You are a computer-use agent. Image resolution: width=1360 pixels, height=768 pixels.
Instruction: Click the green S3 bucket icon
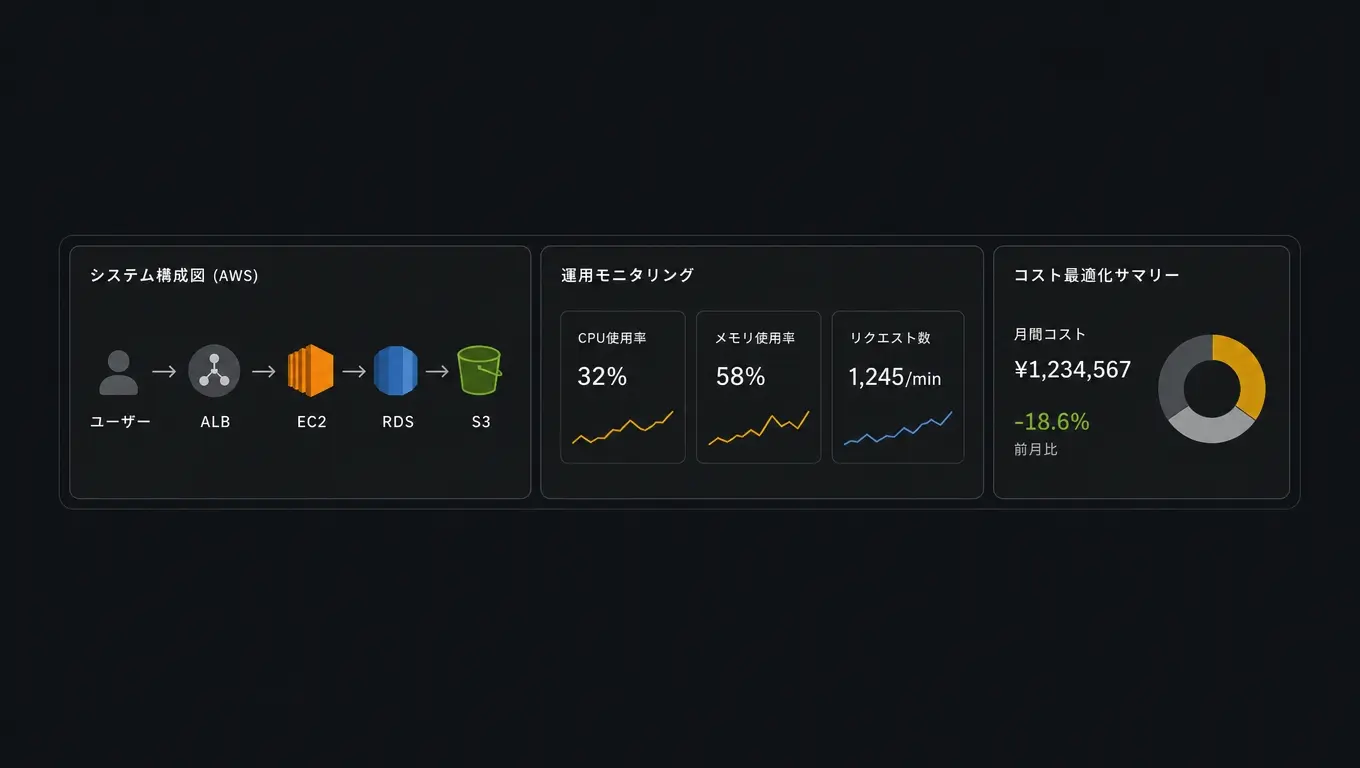[479, 371]
